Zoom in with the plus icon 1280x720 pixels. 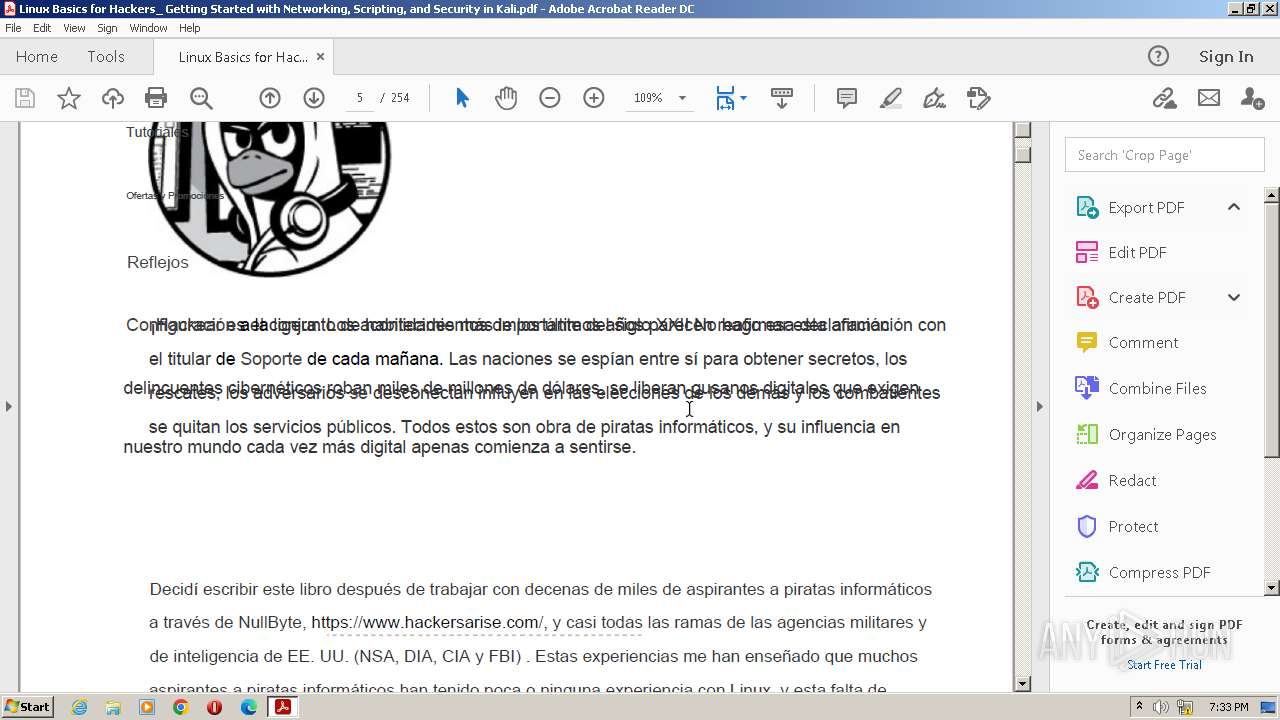point(594,98)
